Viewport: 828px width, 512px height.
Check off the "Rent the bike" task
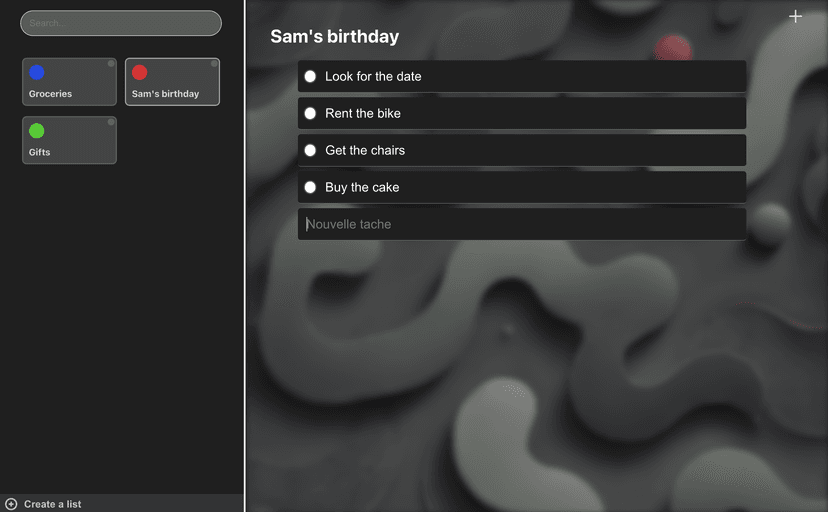tap(310, 113)
